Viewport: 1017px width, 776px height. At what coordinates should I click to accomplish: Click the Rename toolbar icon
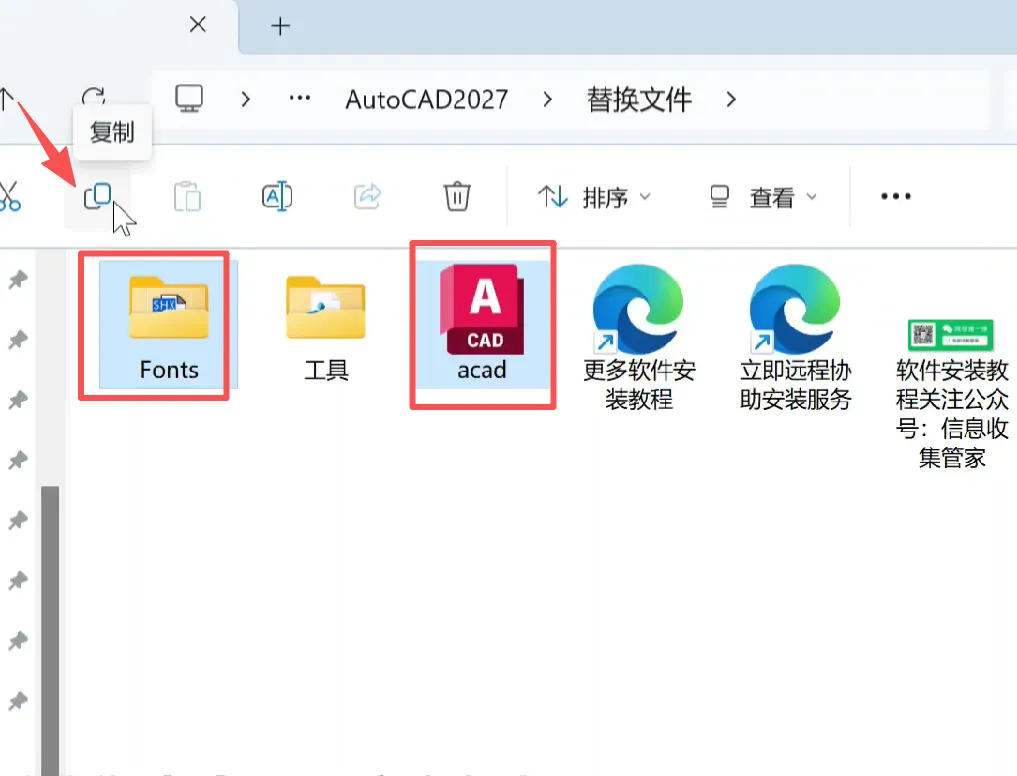tap(277, 196)
